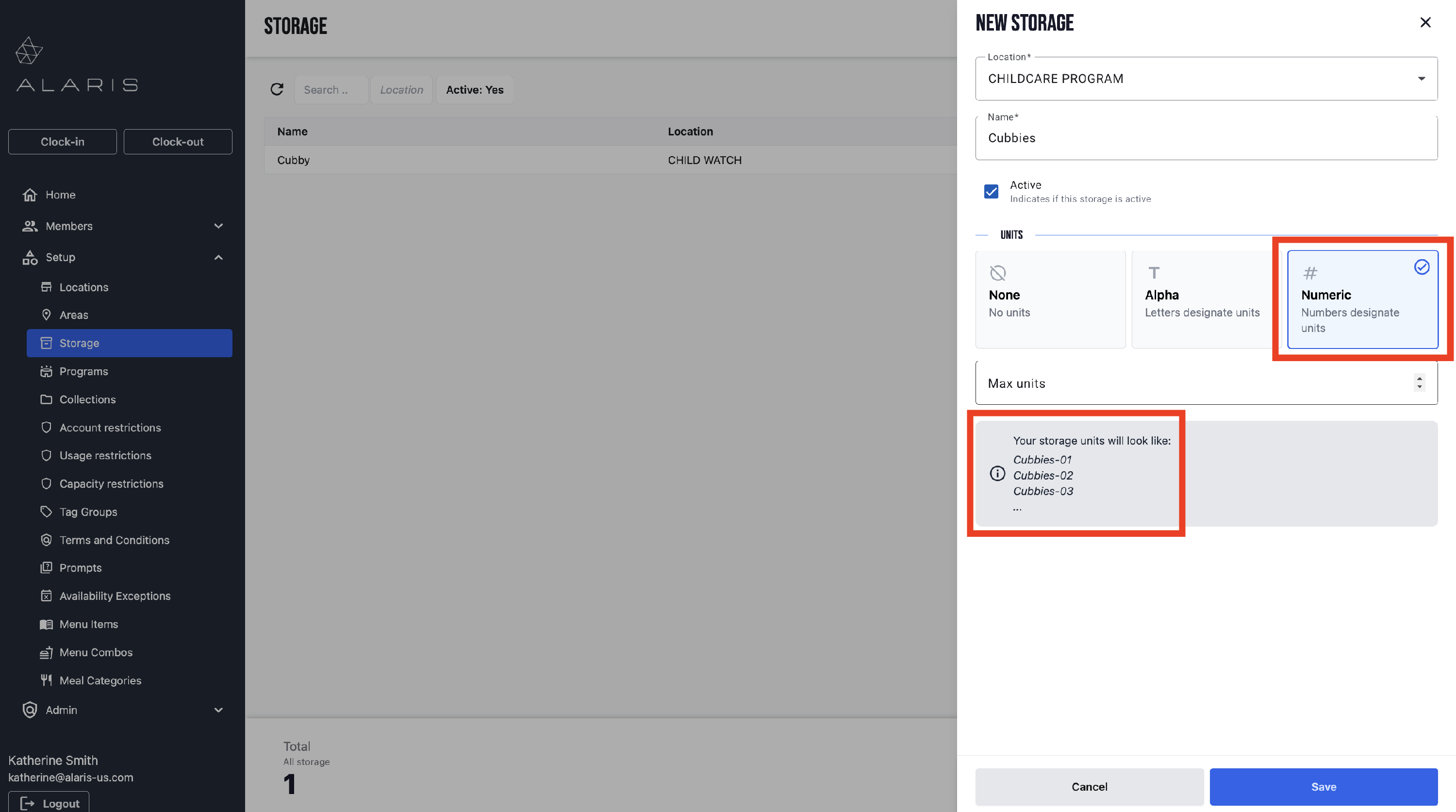Viewport: 1456px width, 812px height.
Task: Click the Alaris logo icon
Action: point(29,51)
